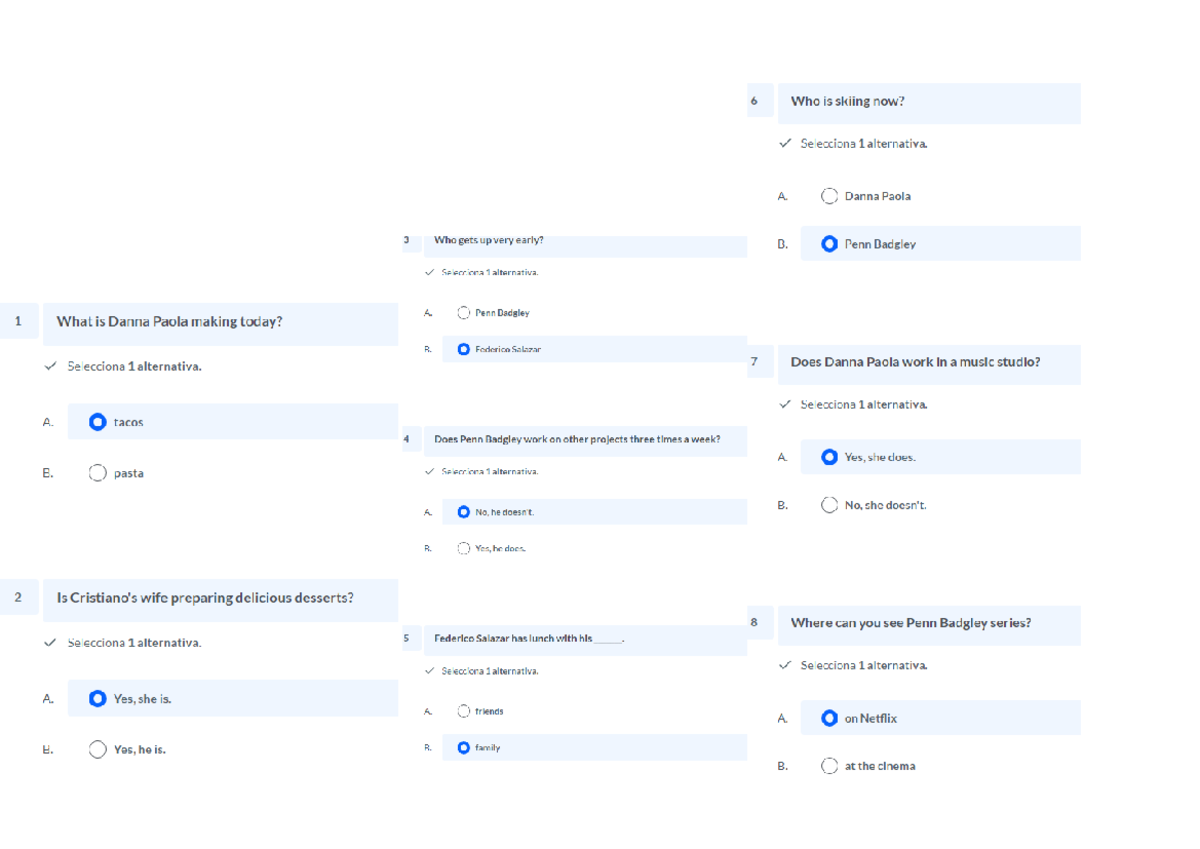This screenshot has height=849, width=1200.
Task: Click the 'Who gets up very early?' question
Action: pos(489,240)
